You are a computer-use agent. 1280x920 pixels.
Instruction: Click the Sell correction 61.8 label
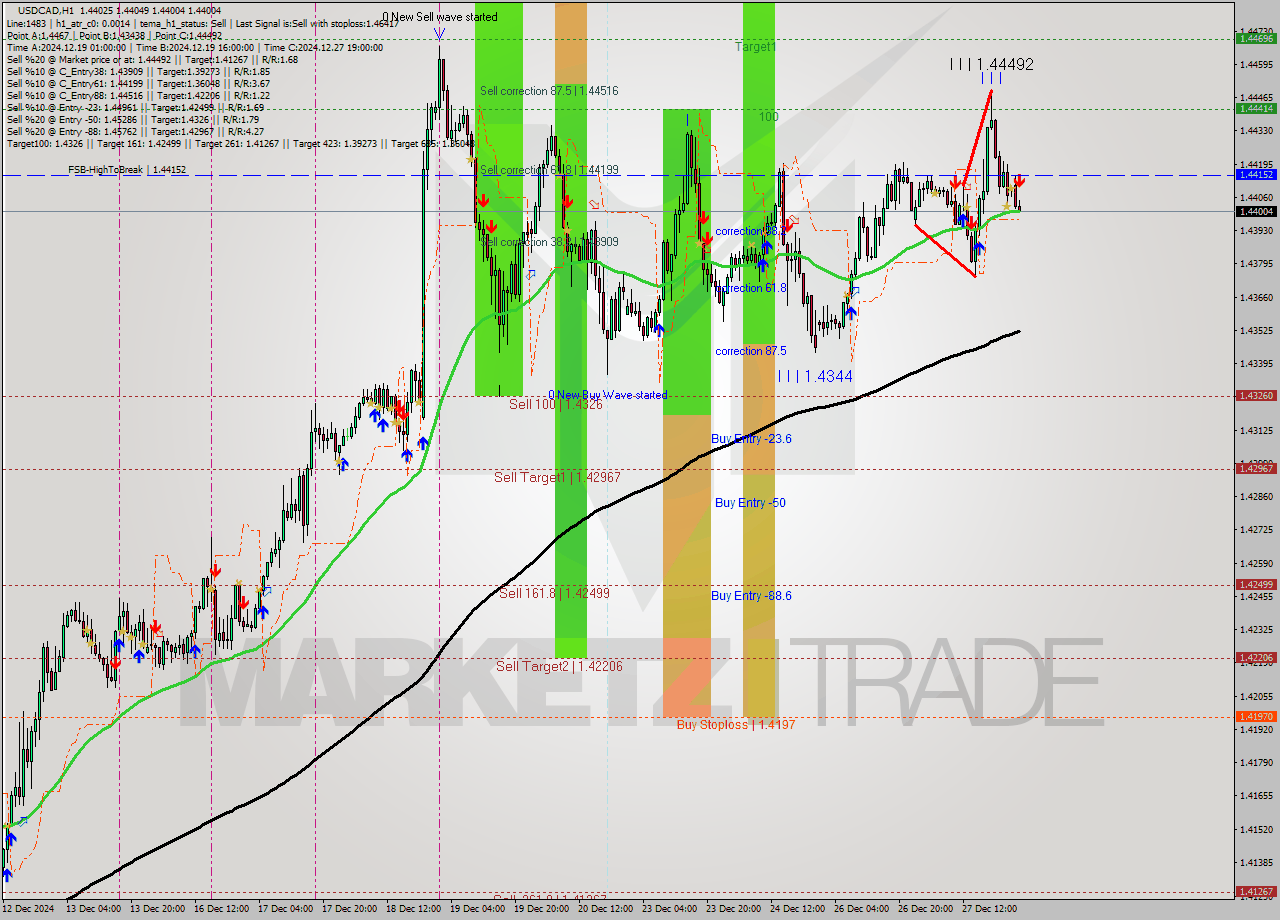[549, 170]
